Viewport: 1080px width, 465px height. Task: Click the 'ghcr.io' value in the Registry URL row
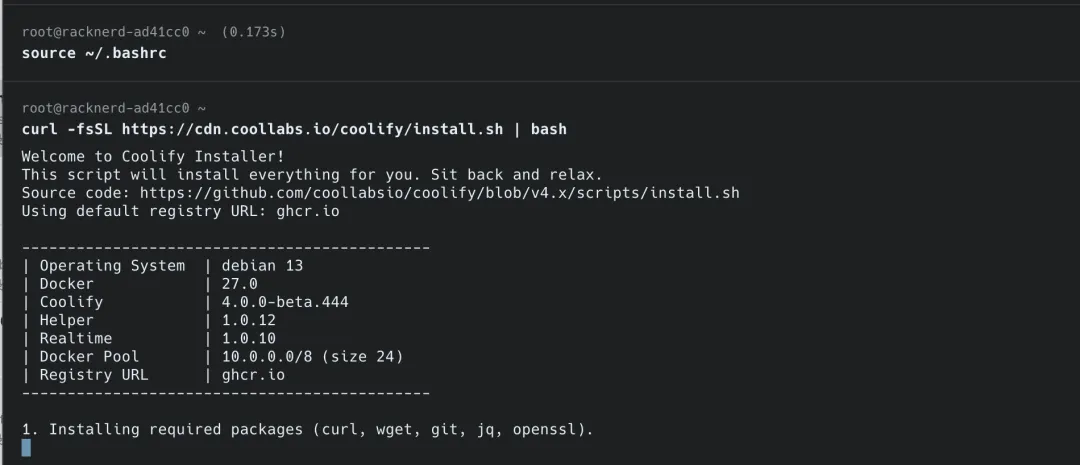253,375
